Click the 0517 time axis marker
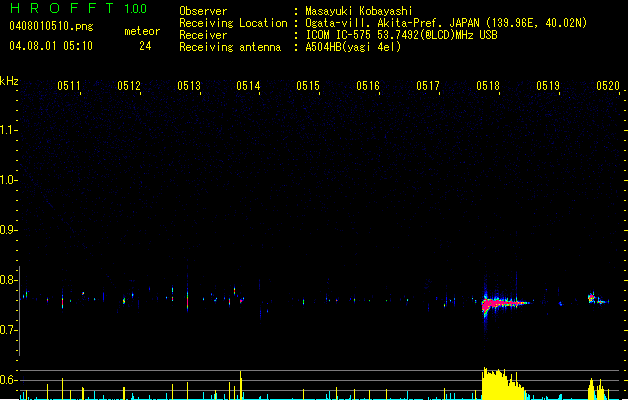Screen dimensions: 629x400 click(428, 86)
